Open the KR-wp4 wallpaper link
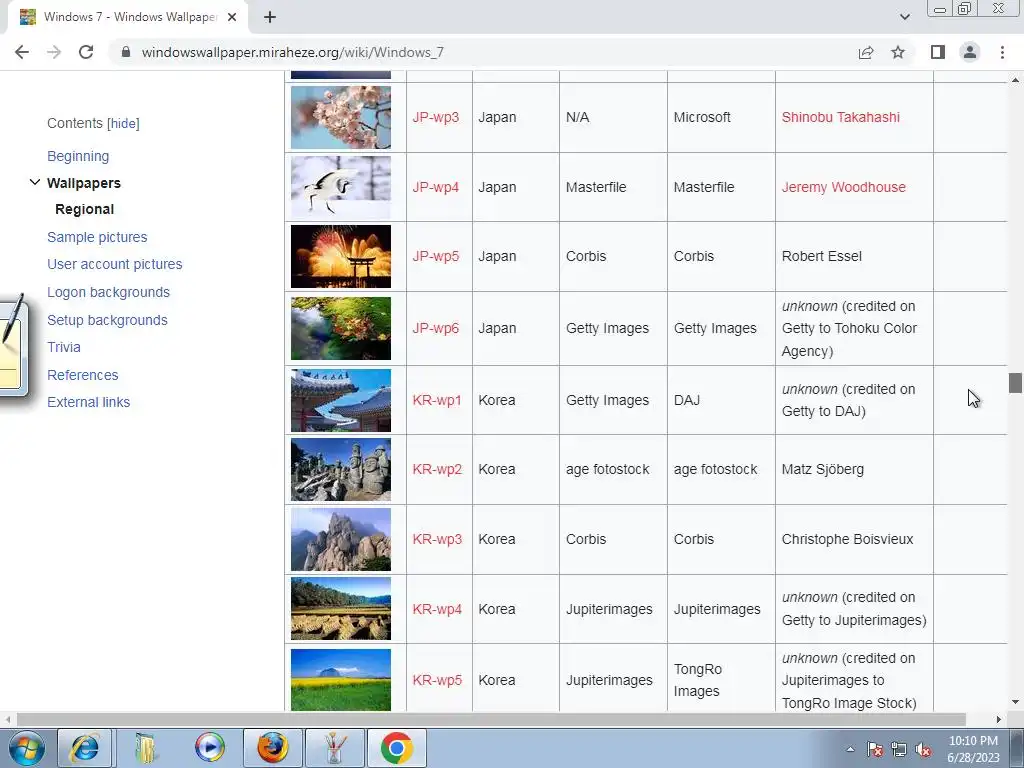The image size is (1024, 768). click(437, 609)
